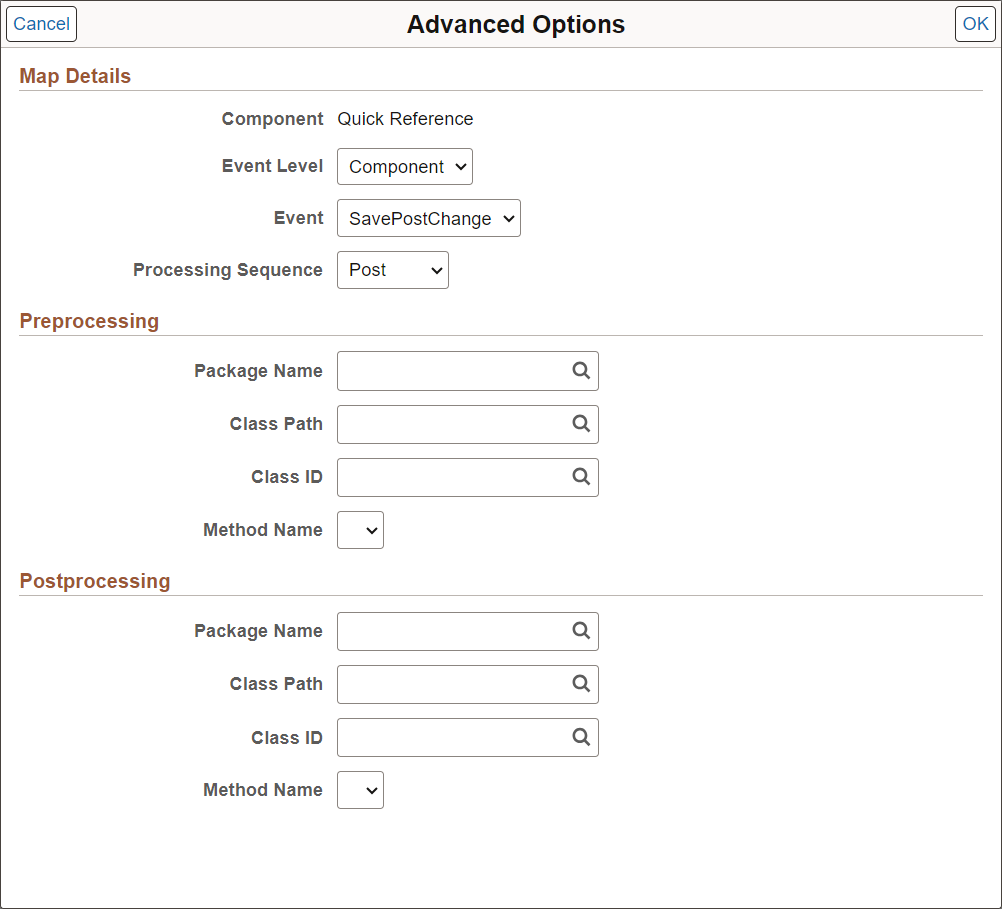Click into the Preprocessing Class Path field

pyautogui.click(x=452, y=424)
